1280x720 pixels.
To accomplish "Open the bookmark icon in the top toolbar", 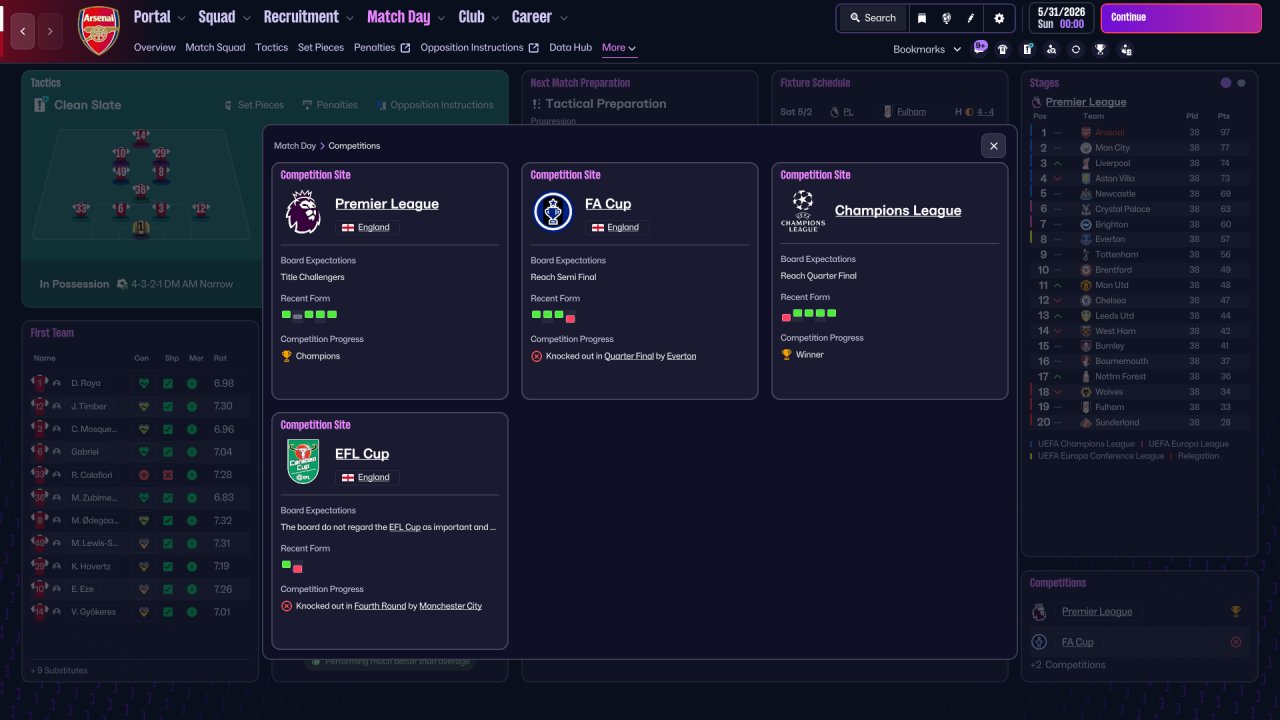I will pos(921,18).
